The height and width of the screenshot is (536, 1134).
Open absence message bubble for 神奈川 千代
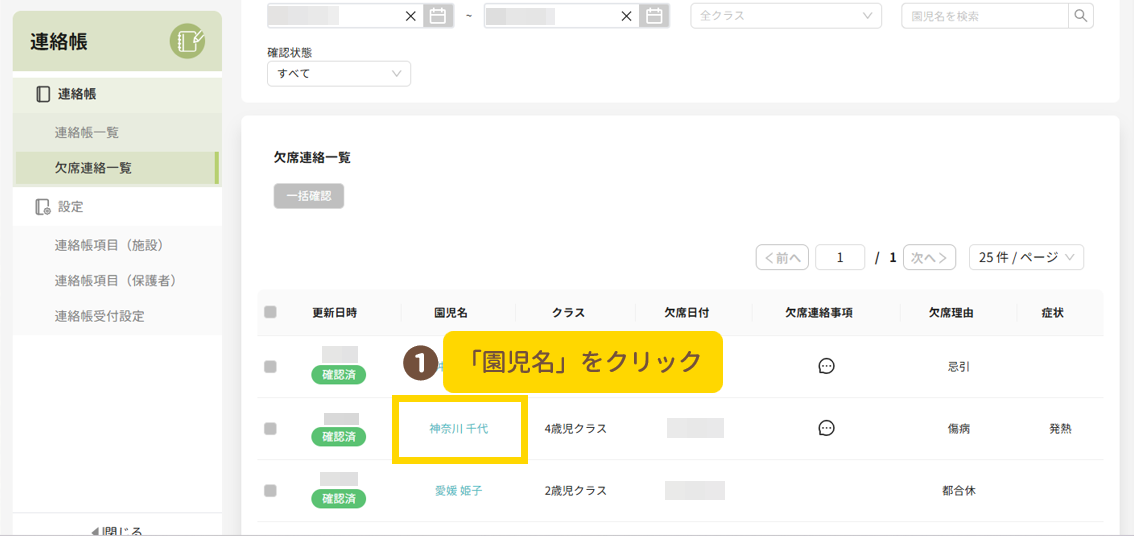[x=826, y=428]
